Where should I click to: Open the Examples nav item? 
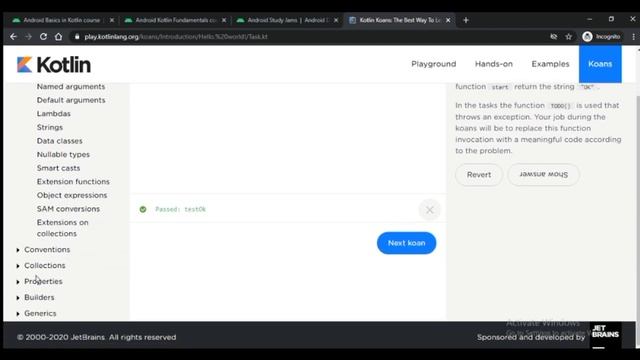click(550, 64)
